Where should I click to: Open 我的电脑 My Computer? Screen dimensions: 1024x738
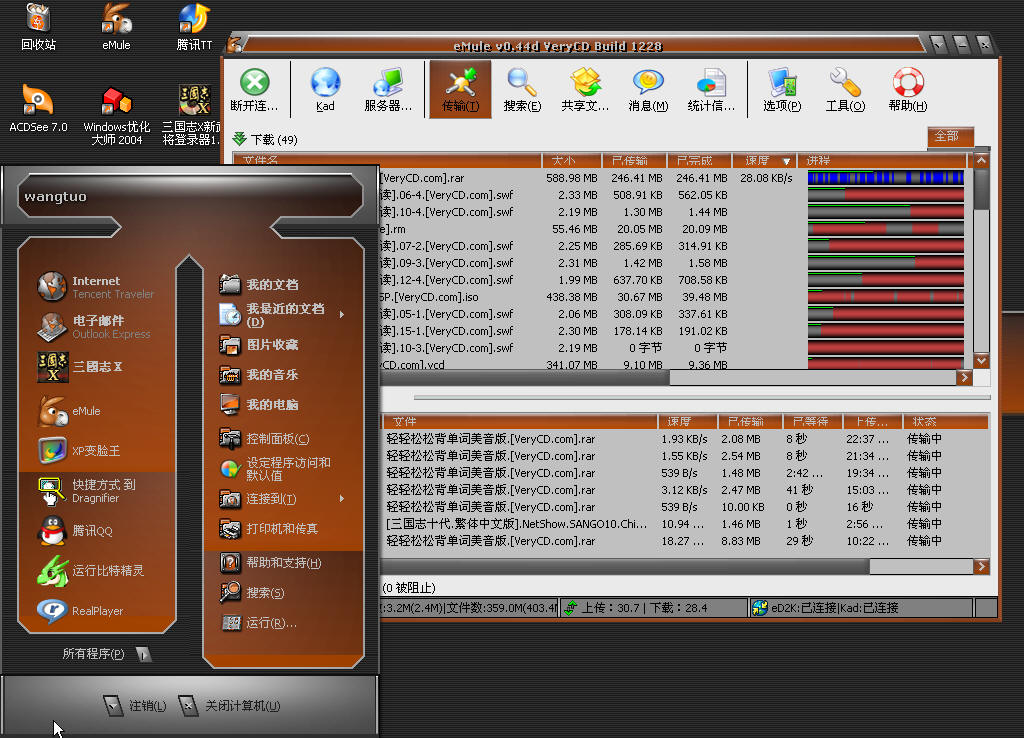click(259, 404)
